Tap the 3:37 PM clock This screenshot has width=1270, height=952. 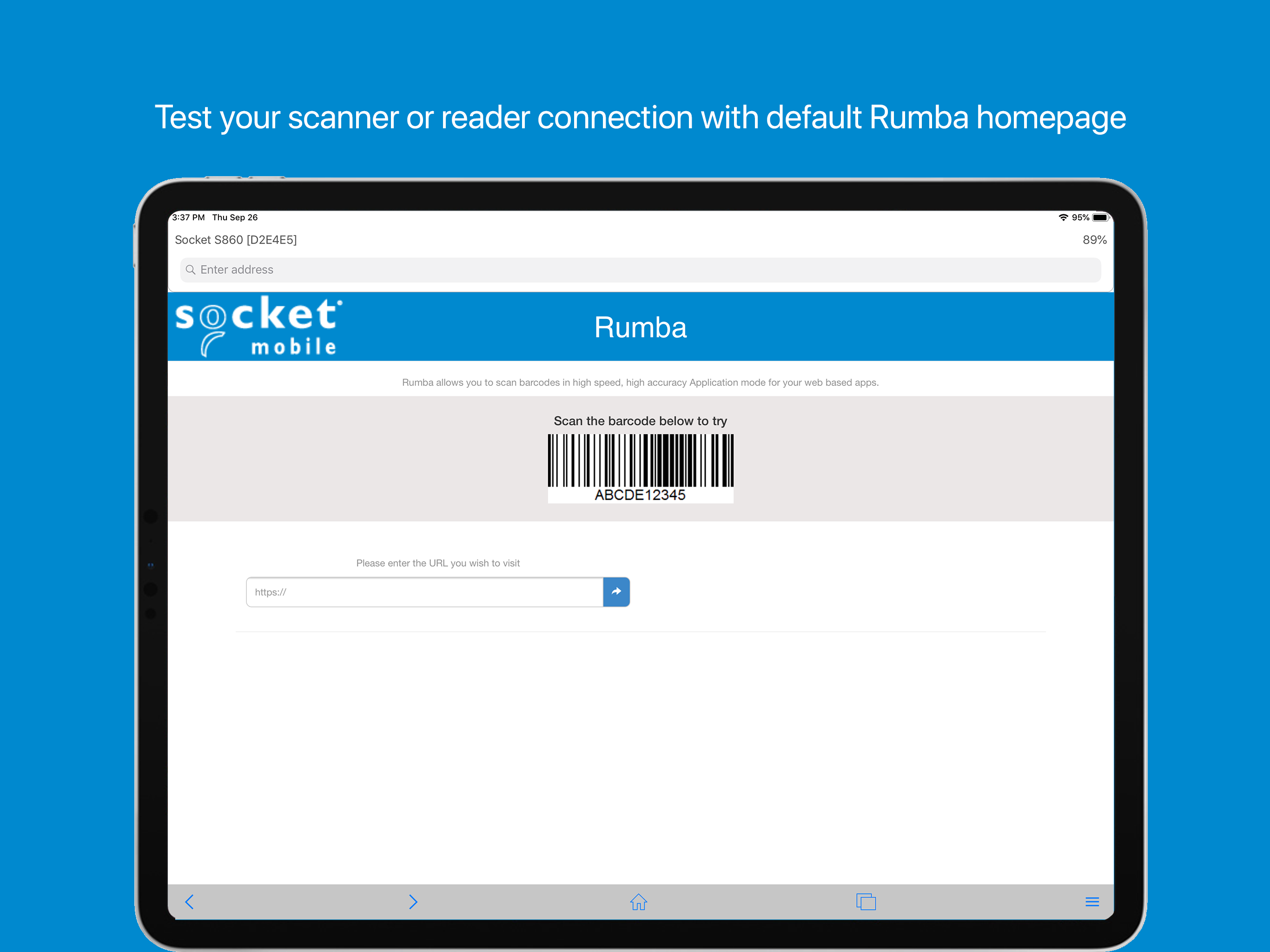188,218
